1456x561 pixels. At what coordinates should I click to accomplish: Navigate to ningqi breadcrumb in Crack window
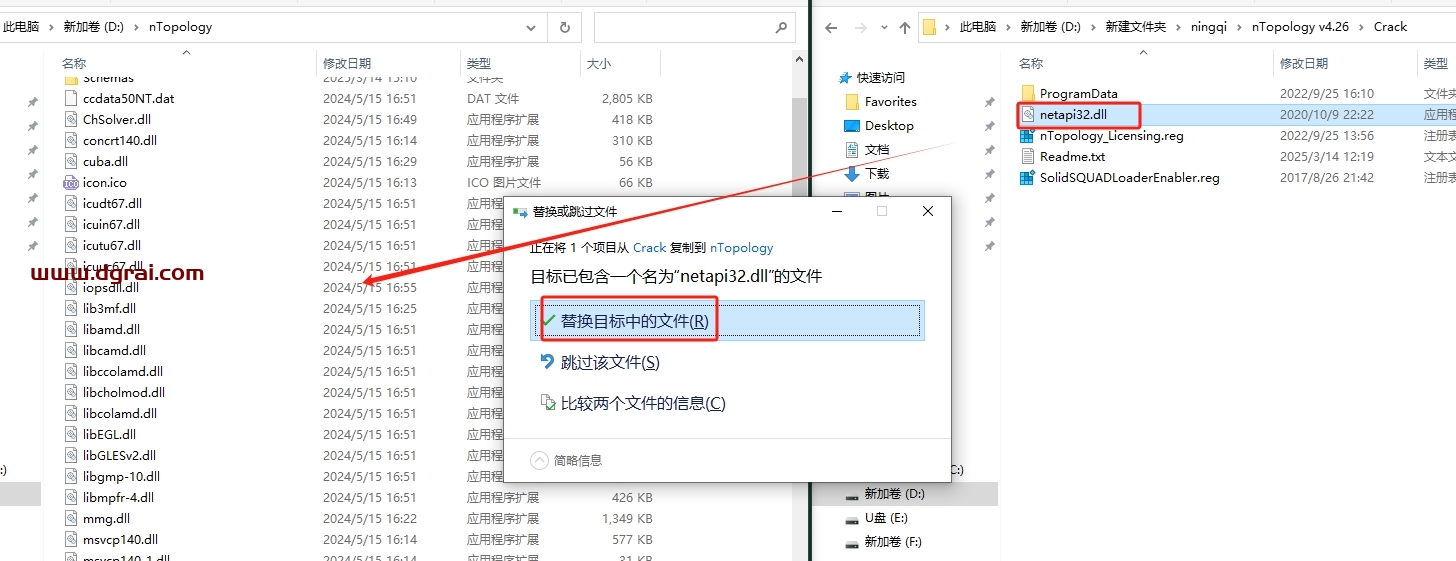[1208, 27]
